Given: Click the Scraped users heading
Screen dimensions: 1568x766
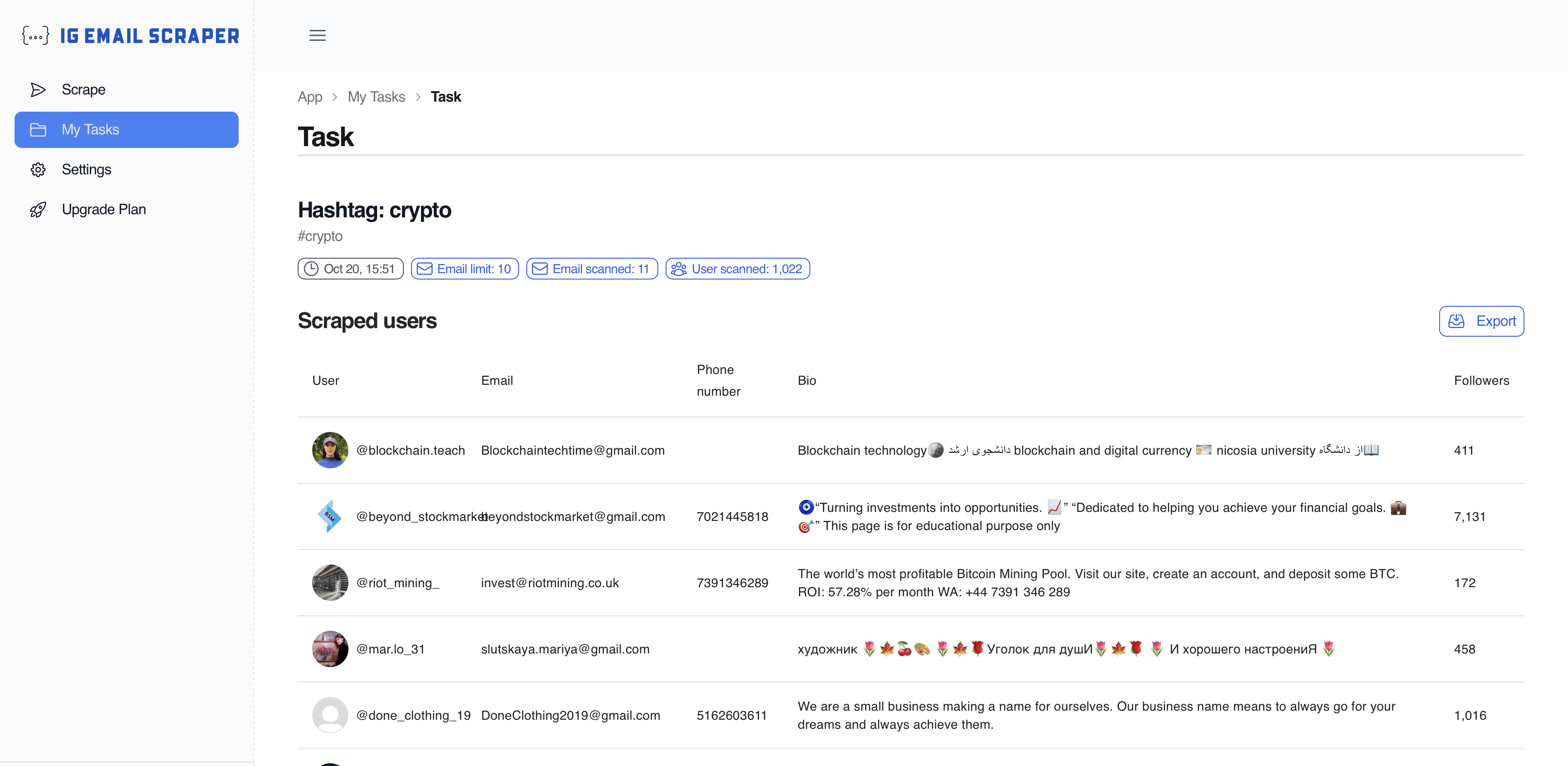Looking at the screenshot, I should (x=367, y=321).
